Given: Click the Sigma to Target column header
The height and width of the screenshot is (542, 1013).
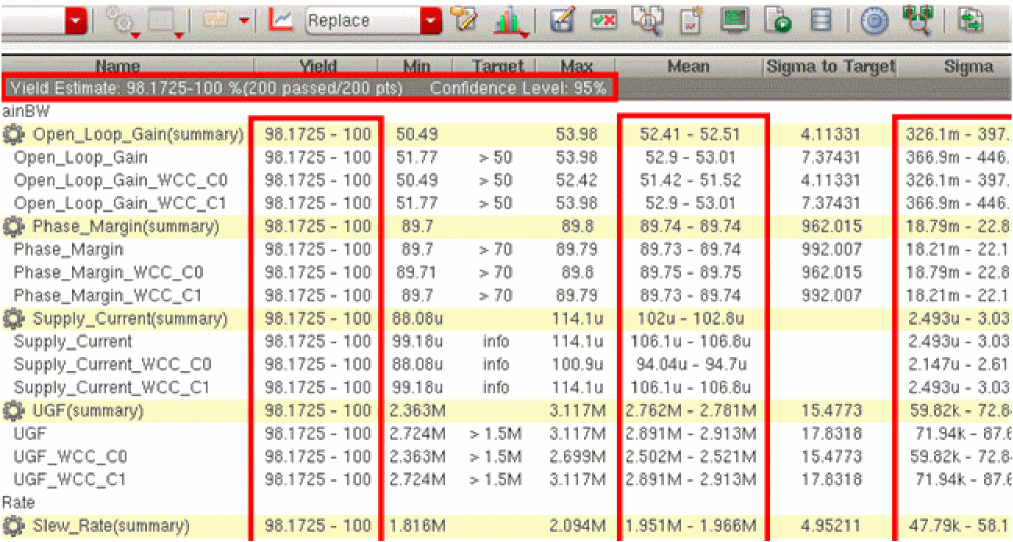Looking at the screenshot, I should click(x=830, y=66).
